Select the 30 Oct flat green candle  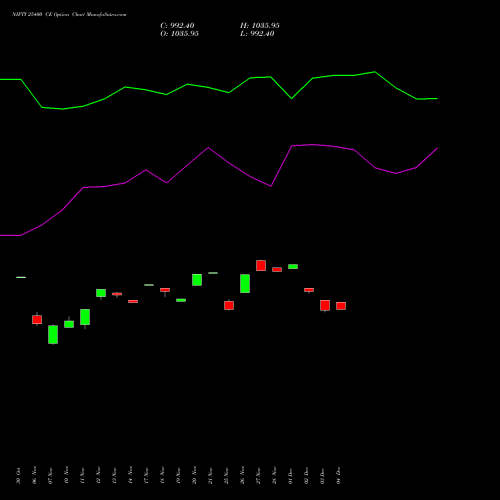click(21, 277)
